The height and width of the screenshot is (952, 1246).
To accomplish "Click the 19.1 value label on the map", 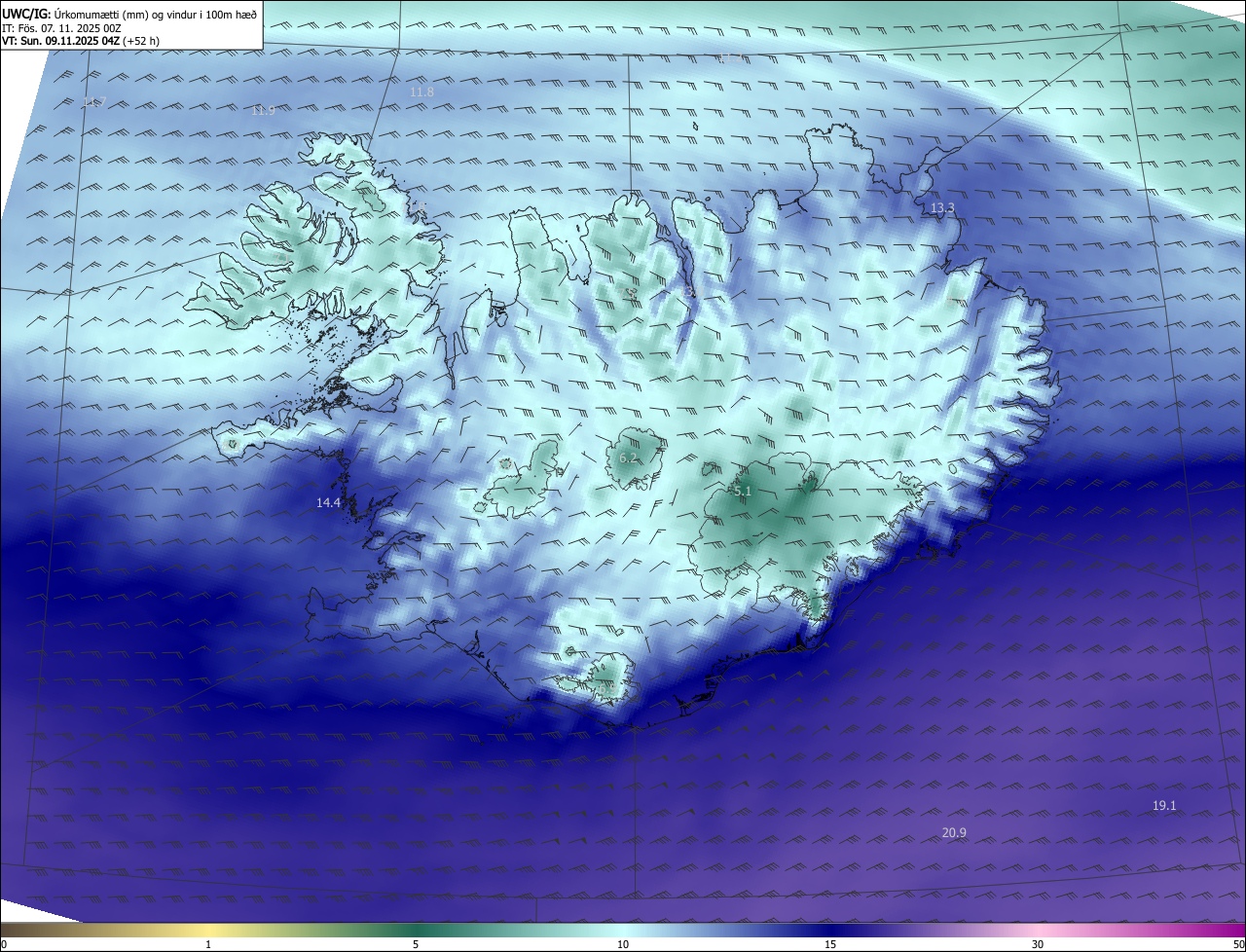I will (x=1164, y=805).
